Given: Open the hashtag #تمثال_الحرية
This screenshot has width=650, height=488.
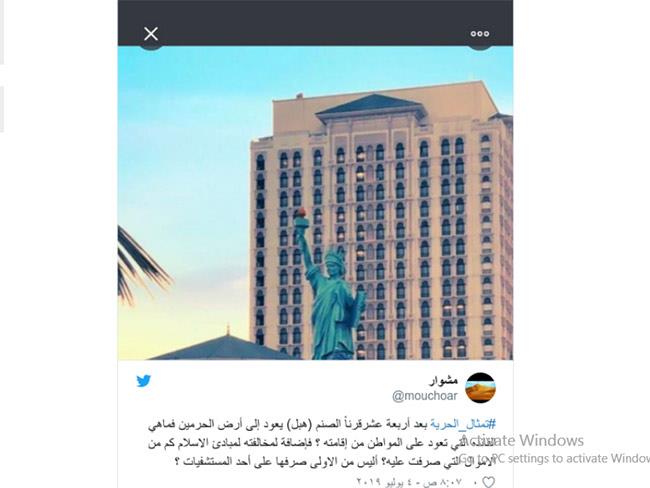Looking at the screenshot, I should tap(463, 424).
